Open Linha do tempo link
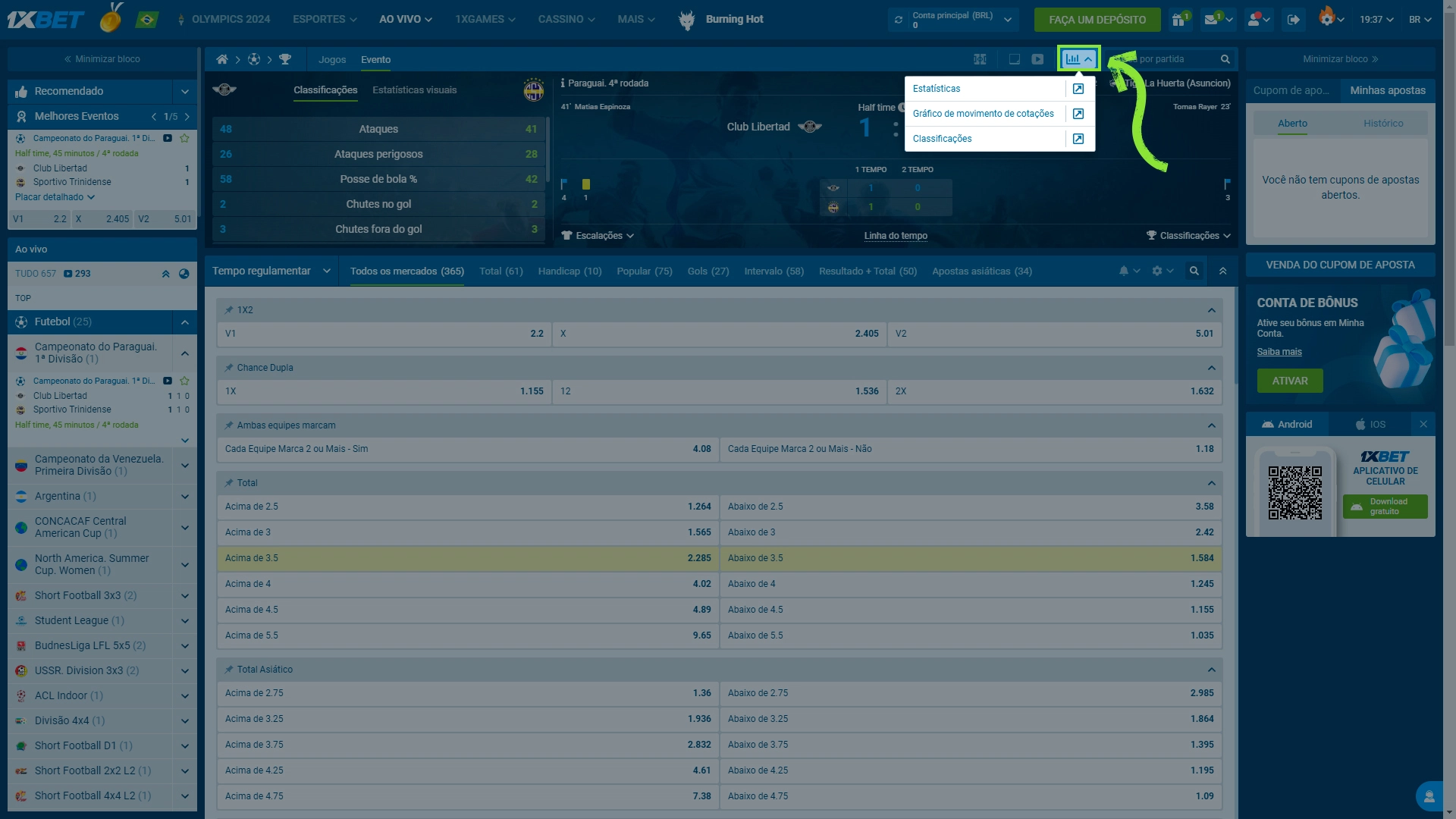This screenshot has height=819, width=1456. pos(896,236)
